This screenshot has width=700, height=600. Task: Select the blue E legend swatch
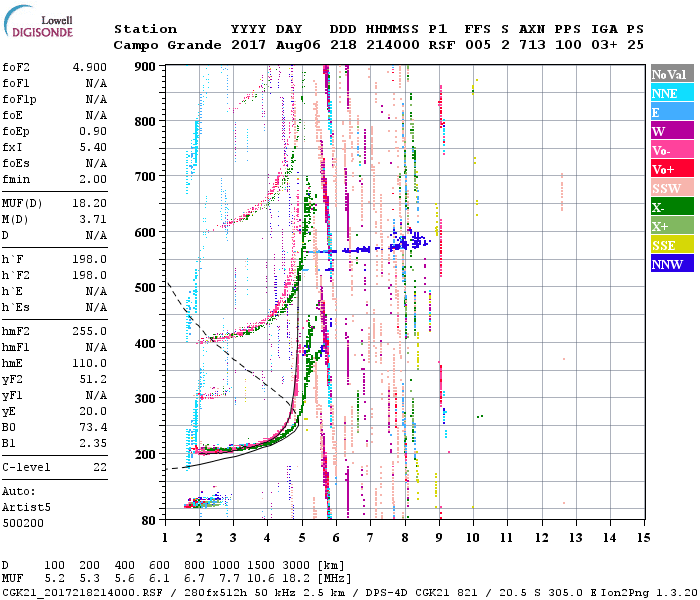point(672,112)
